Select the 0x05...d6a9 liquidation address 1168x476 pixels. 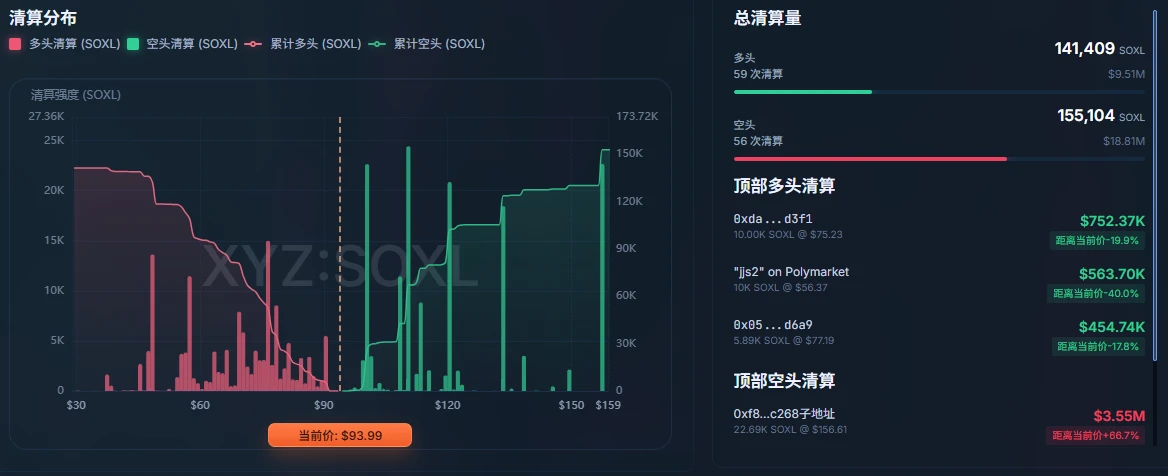772,325
